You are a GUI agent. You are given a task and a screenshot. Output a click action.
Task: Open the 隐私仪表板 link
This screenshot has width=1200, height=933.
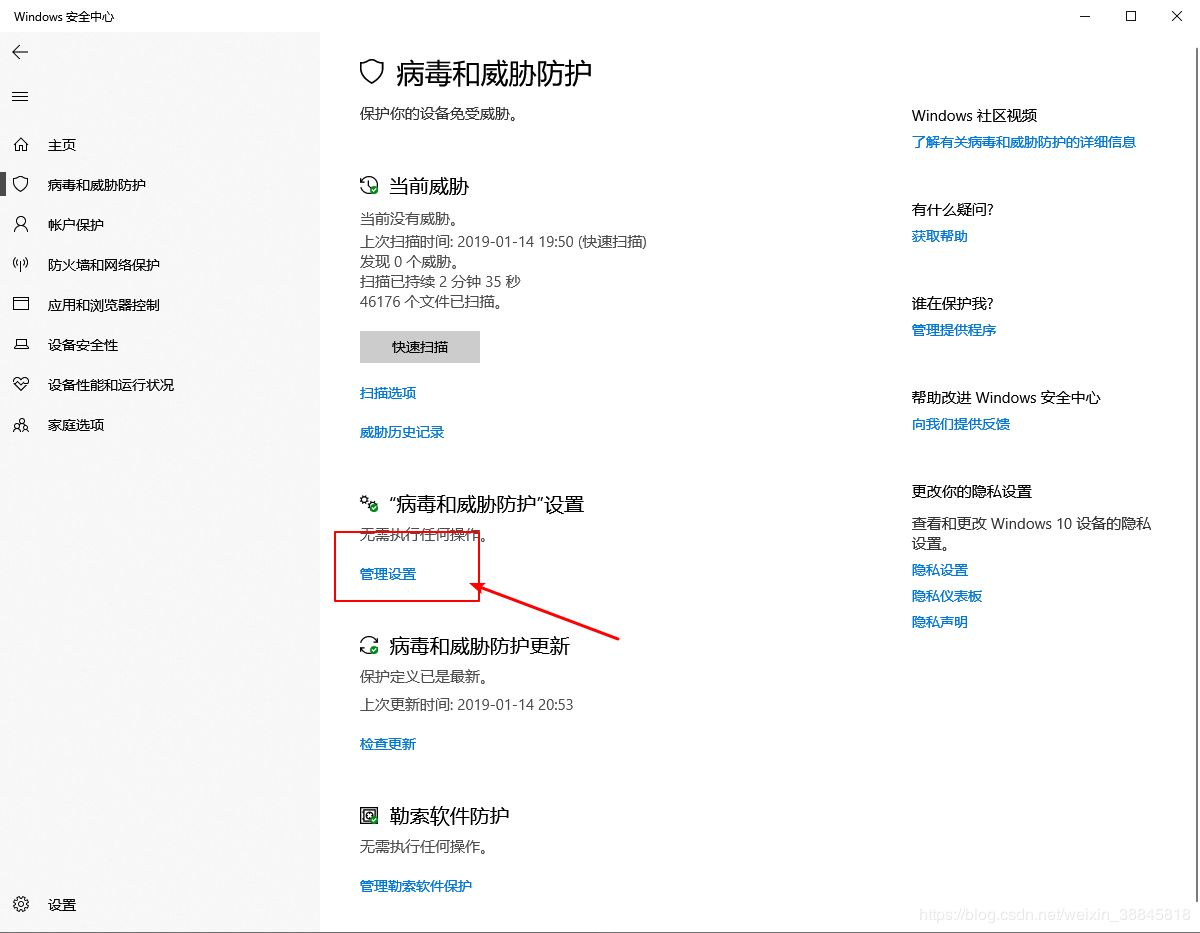click(x=947, y=596)
